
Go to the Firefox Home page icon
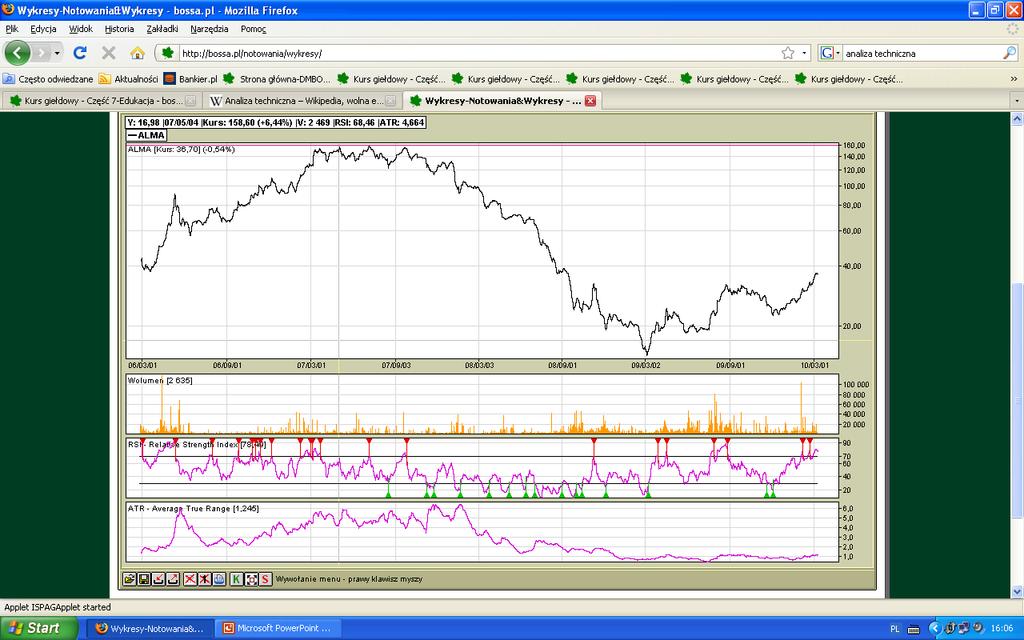click(x=137, y=53)
